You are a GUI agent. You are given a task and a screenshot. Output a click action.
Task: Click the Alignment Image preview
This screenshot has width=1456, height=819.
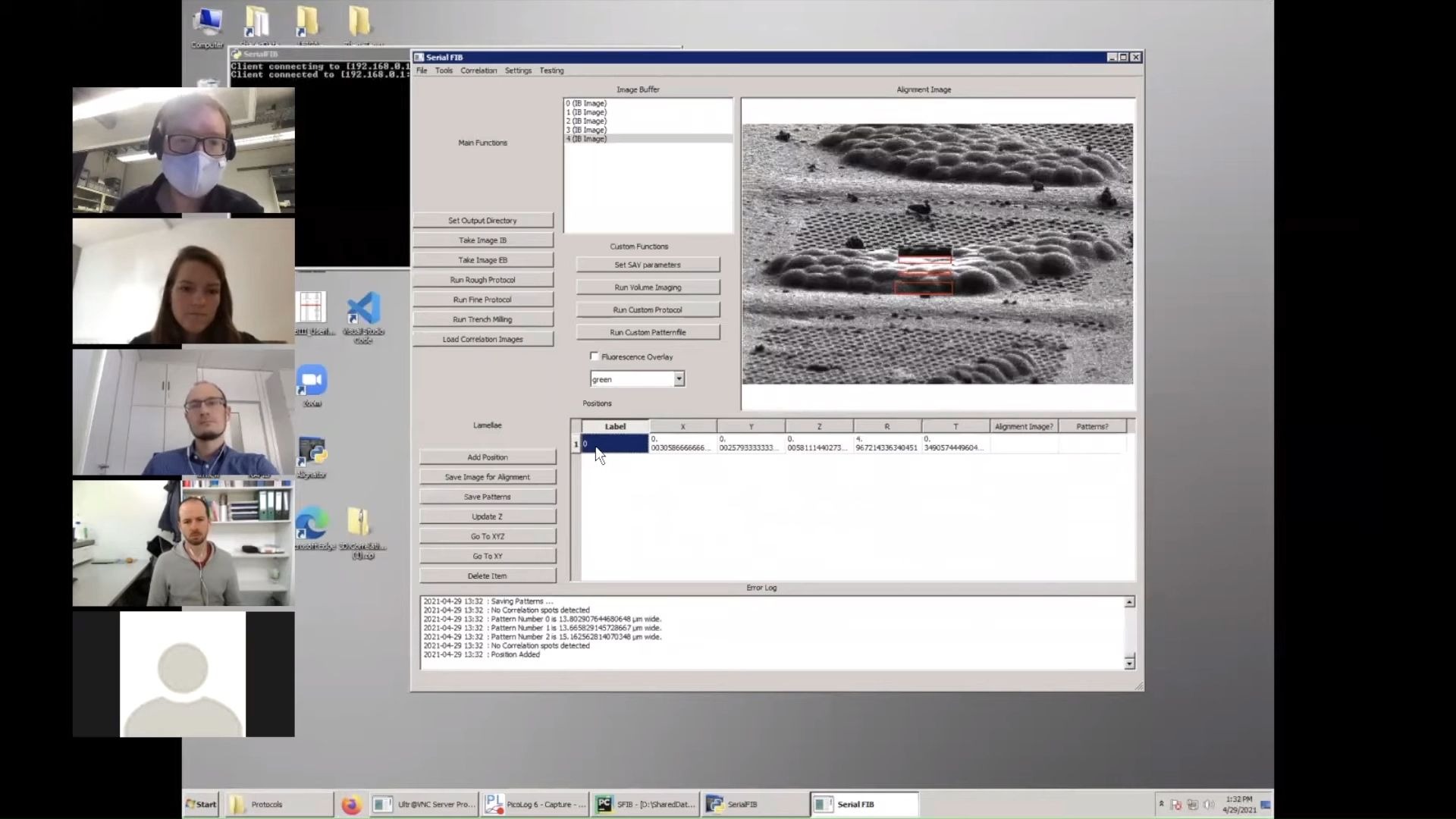pyautogui.click(x=937, y=254)
